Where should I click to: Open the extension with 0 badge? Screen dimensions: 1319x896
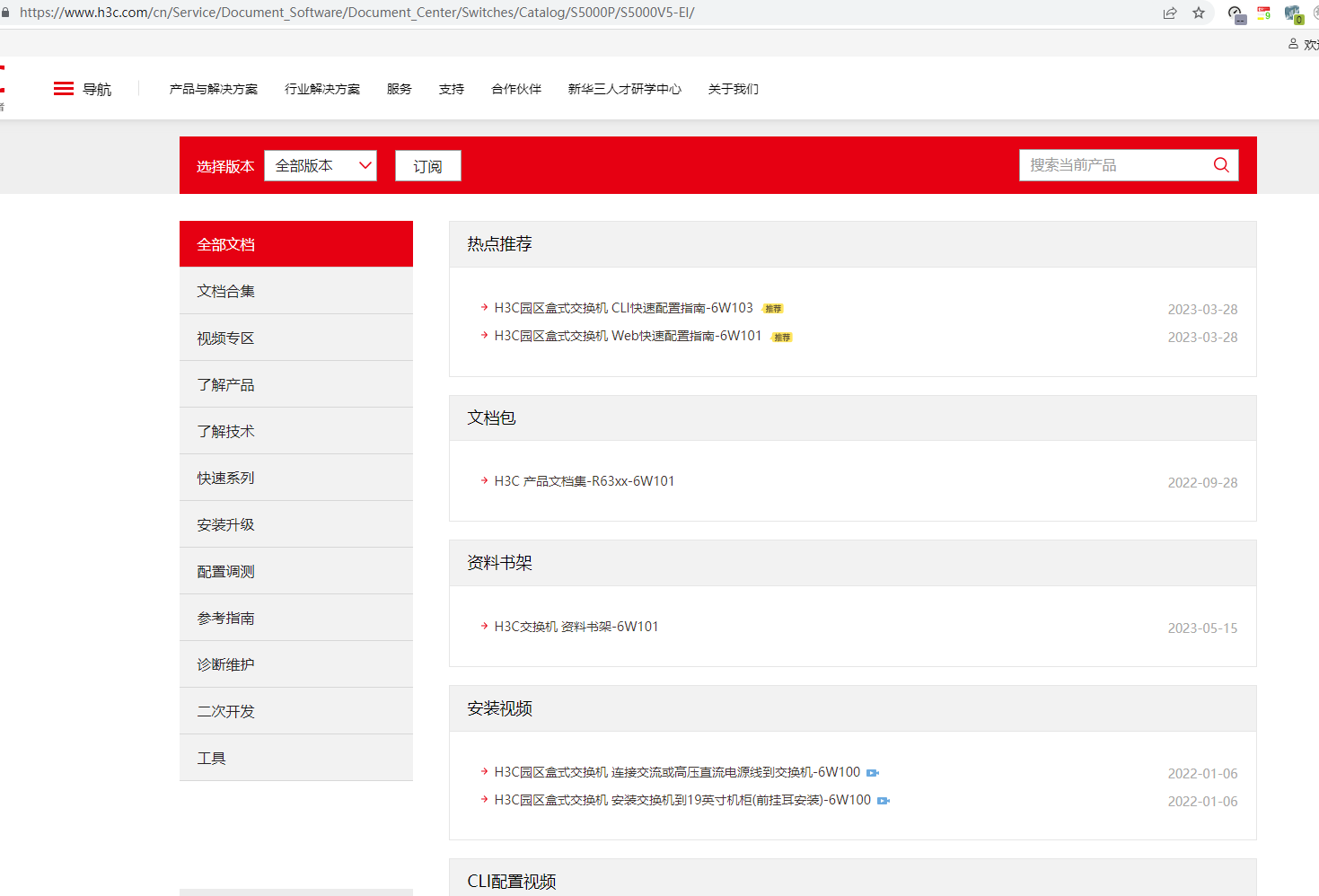pyautogui.click(x=1294, y=13)
